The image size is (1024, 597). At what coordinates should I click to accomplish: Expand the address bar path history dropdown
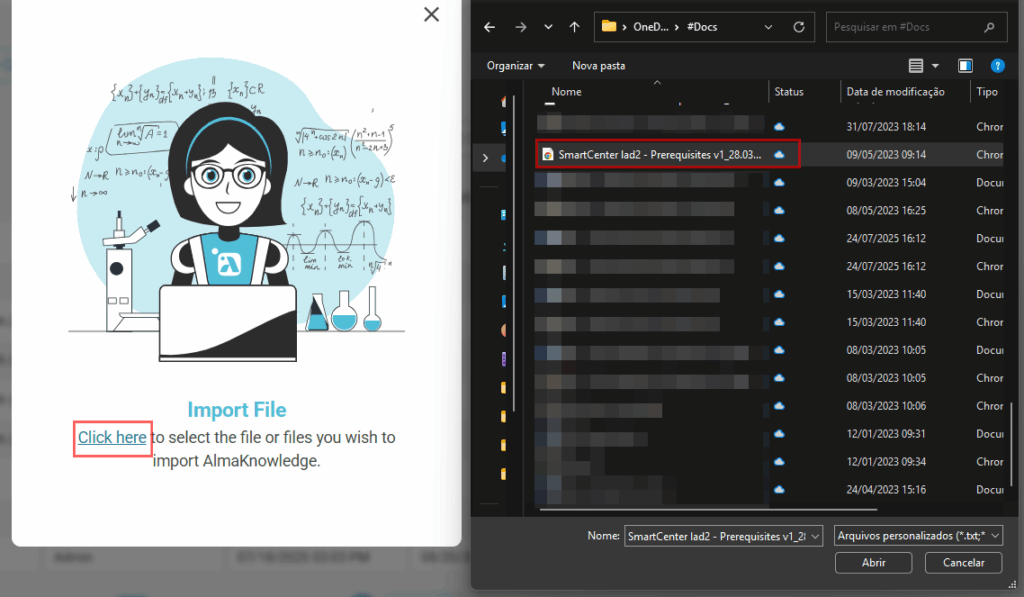click(x=770, y=27)
